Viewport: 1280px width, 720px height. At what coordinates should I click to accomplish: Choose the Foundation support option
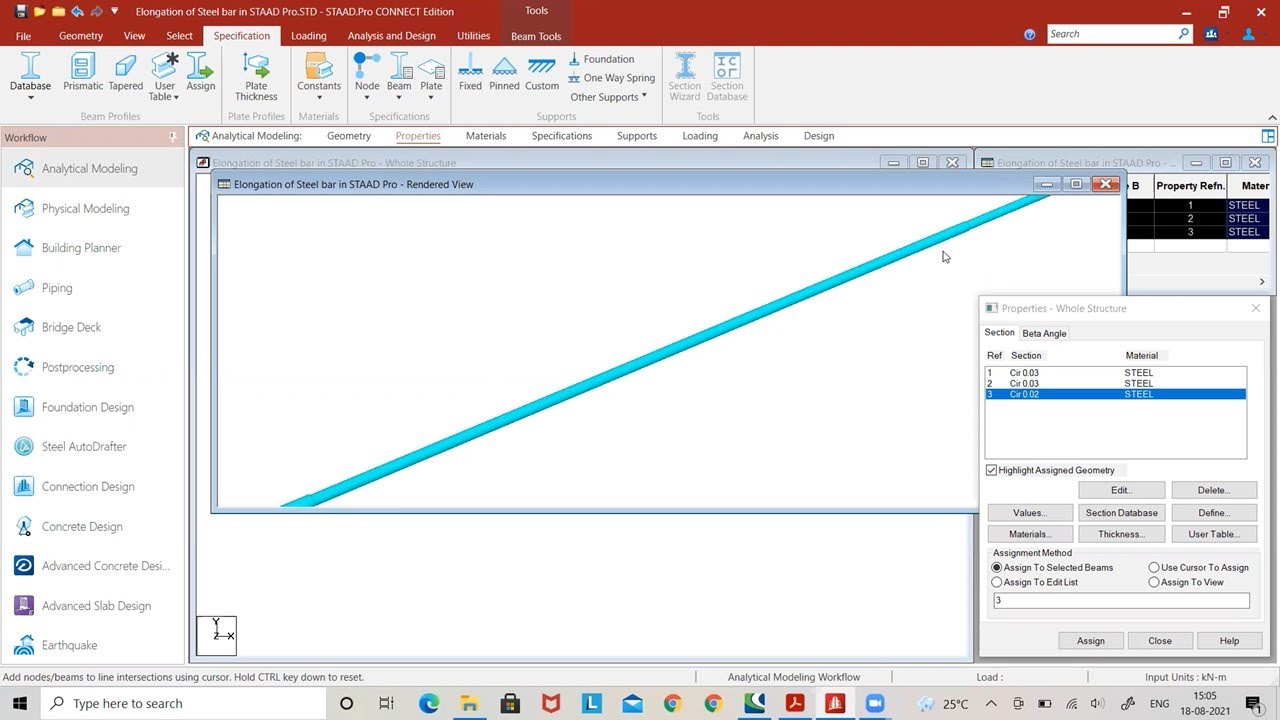[601, 59]
